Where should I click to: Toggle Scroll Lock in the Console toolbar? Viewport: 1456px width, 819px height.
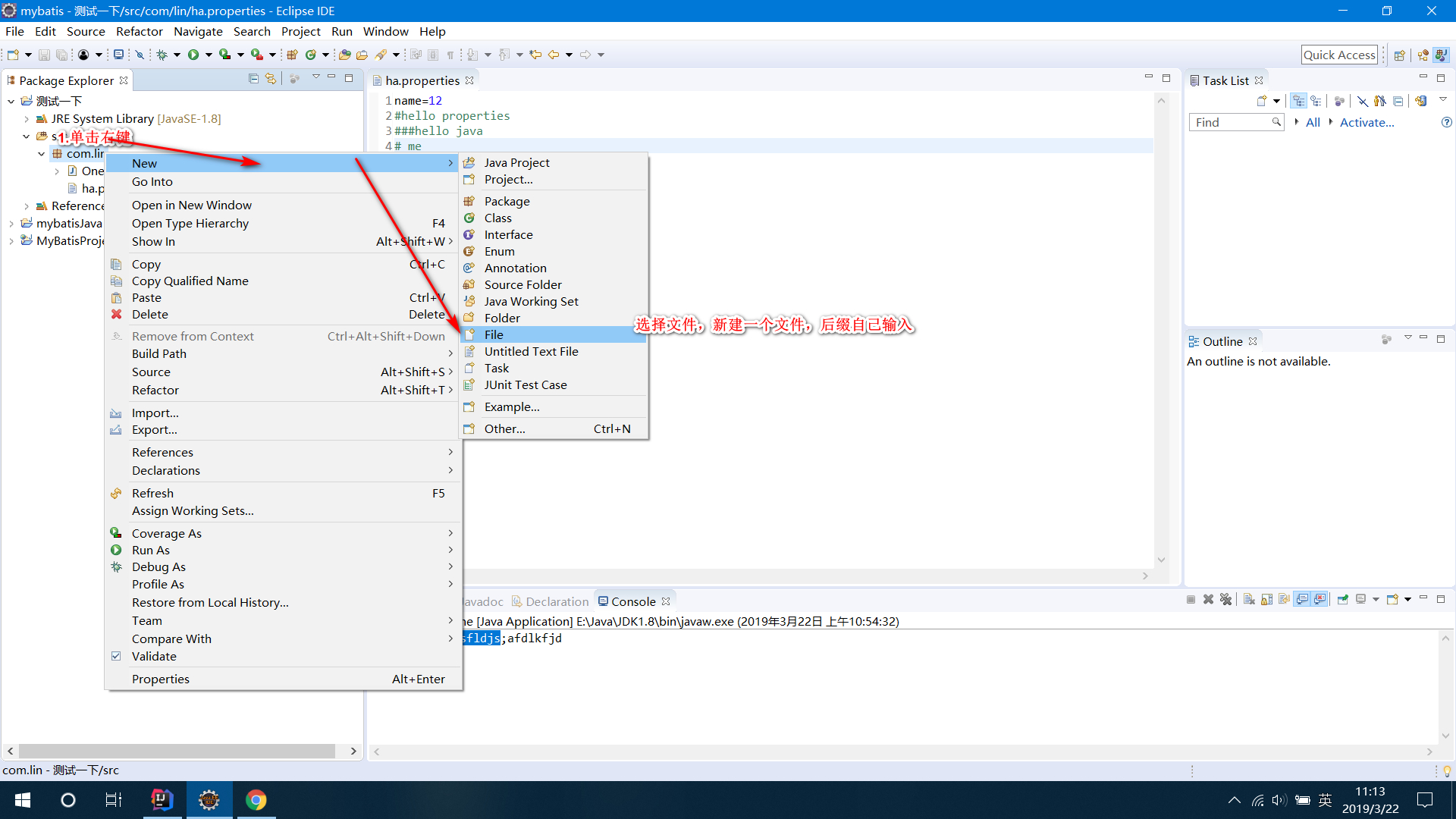pos(1266,600)
